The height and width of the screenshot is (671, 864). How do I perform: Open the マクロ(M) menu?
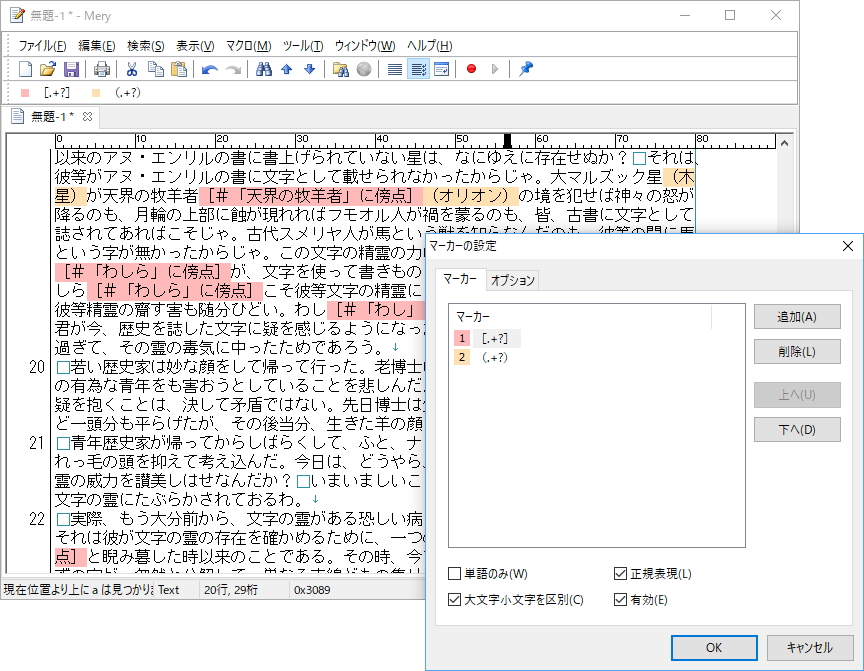click(249, 46)
